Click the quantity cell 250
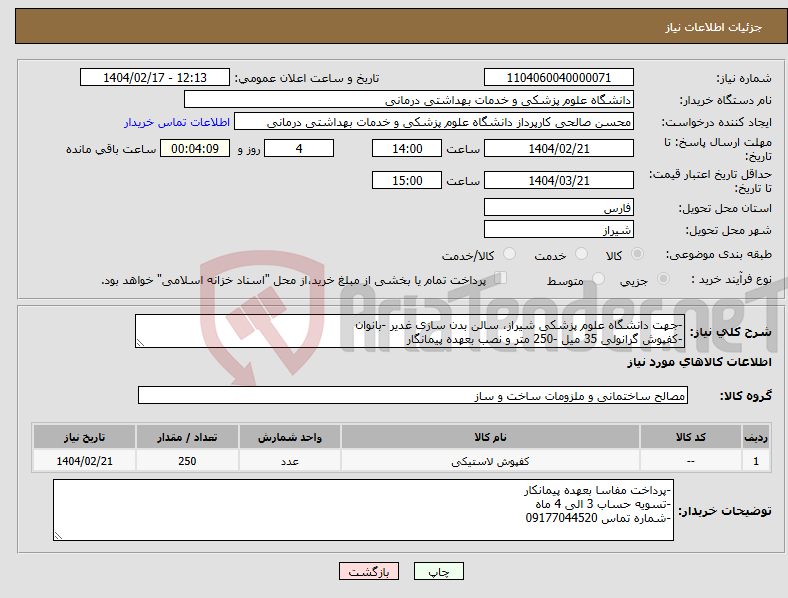Viewport: 788px width, 598px height. pos(187,461)
